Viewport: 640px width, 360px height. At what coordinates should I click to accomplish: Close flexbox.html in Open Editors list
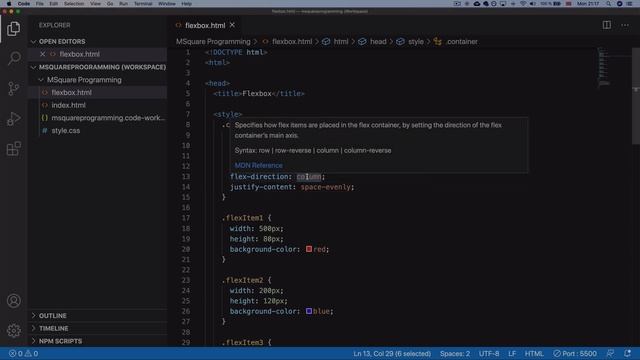pos(42,54)
